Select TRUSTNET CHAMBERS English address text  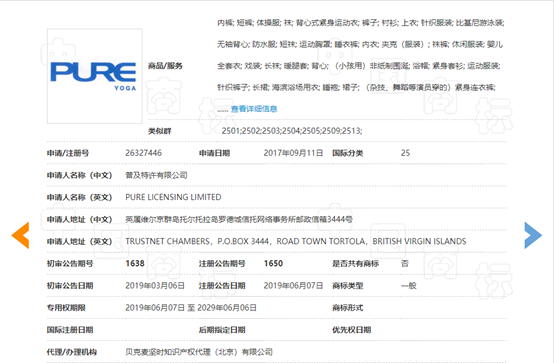pos(296,241)
